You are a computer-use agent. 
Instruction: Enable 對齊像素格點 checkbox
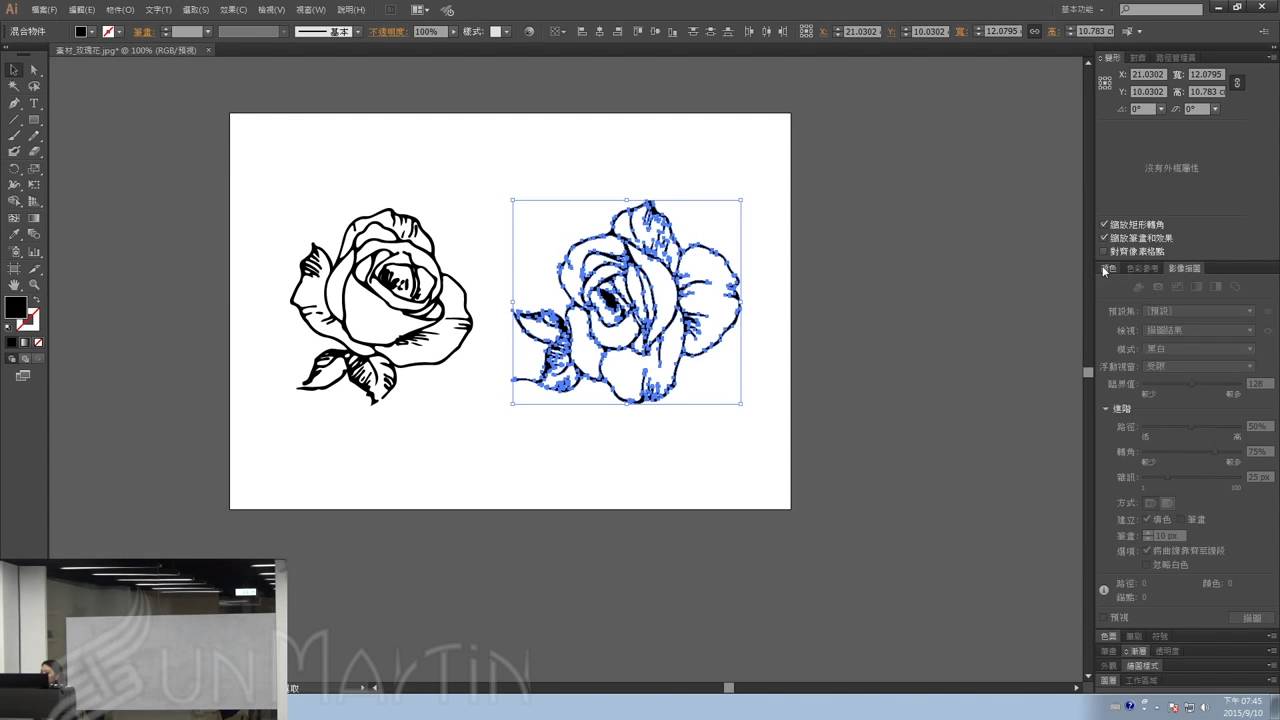click(1105, 251)
